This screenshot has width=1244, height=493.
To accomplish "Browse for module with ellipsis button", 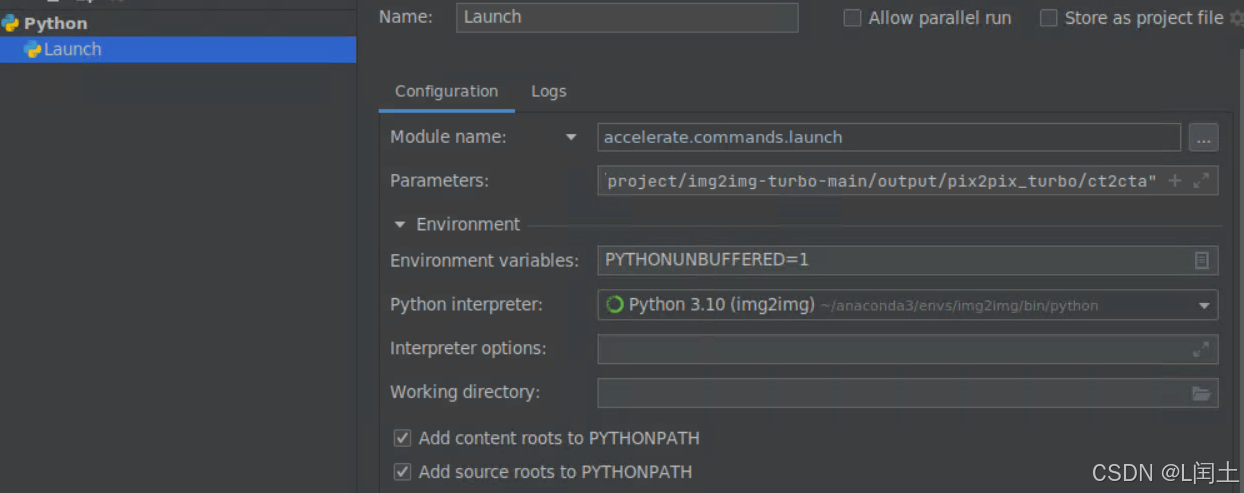I will pos(1203,137).
